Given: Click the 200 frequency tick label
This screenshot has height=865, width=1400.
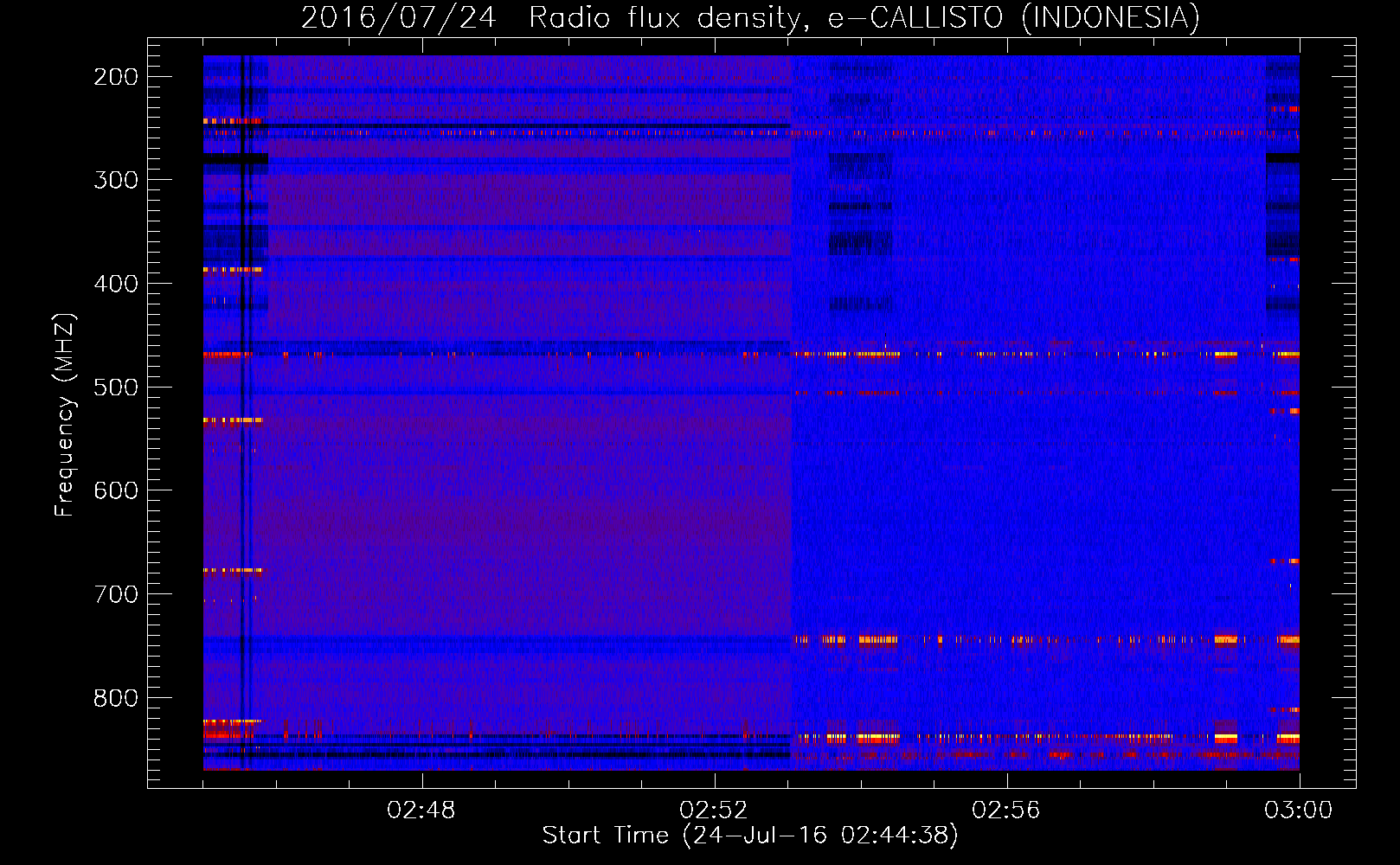Looking at the screenshot, I should click(x=116, y=77).
